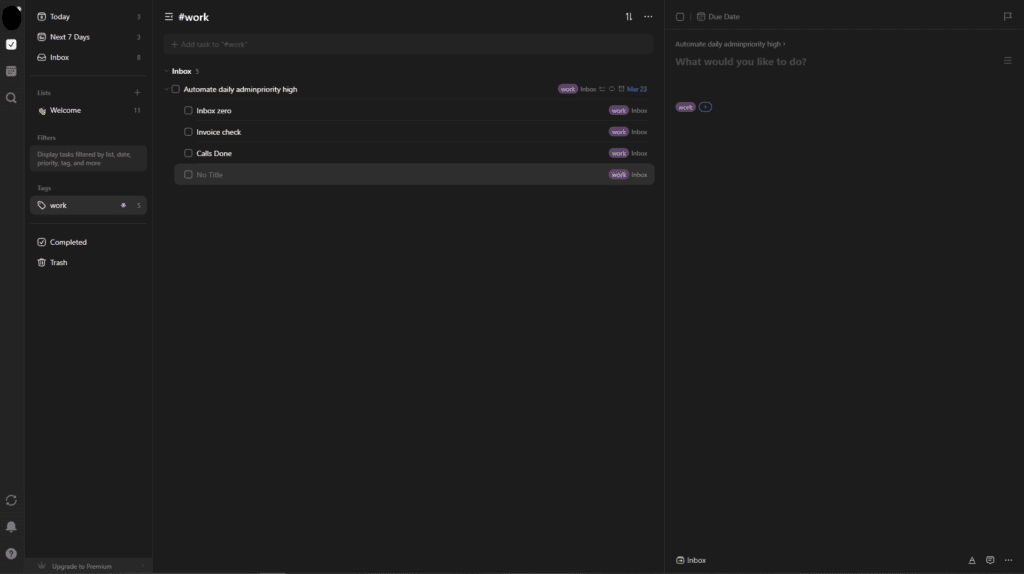Tick the checkbox in the task detail header
The width and height of the screenshot is (1024, 574).
pos(680,17)
